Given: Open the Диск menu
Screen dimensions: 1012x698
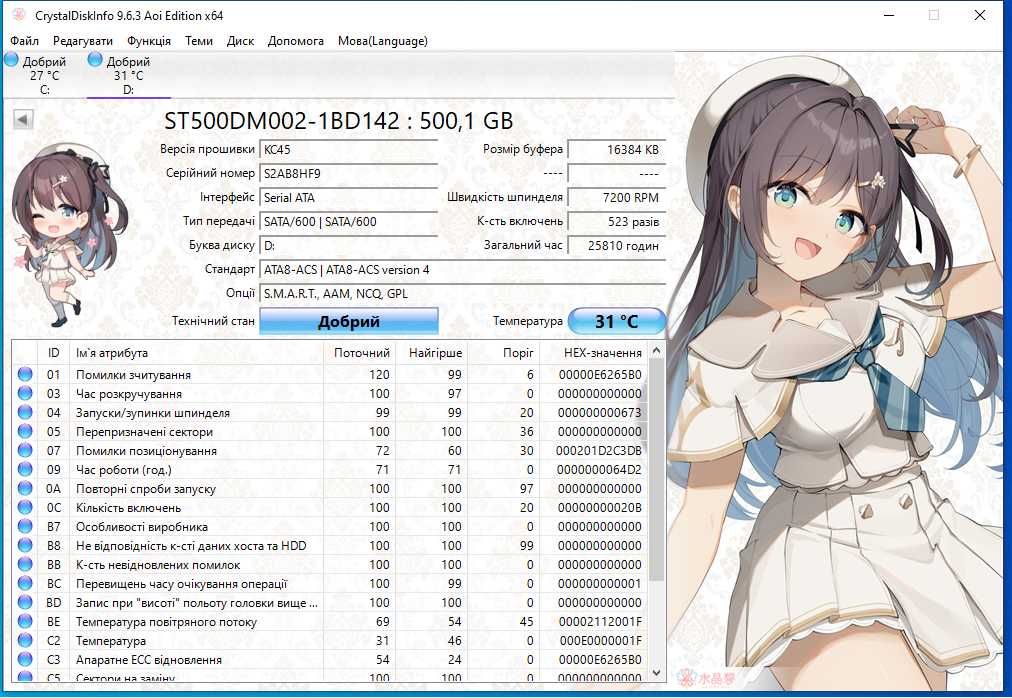Looking at the screenshot, I should pyautogui.click(x=240, y=41).
